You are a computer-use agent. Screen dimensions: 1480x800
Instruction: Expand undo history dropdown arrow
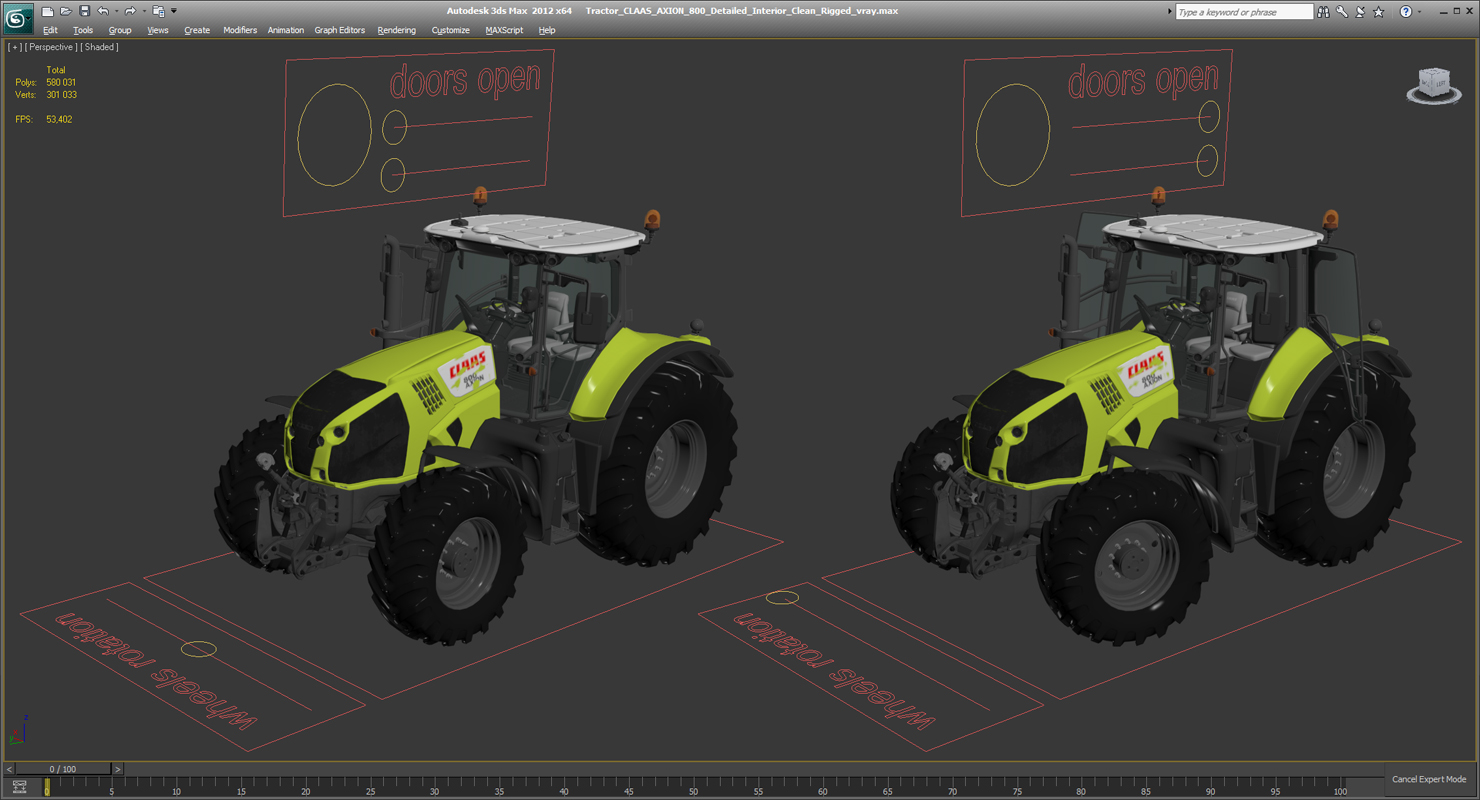115,12
